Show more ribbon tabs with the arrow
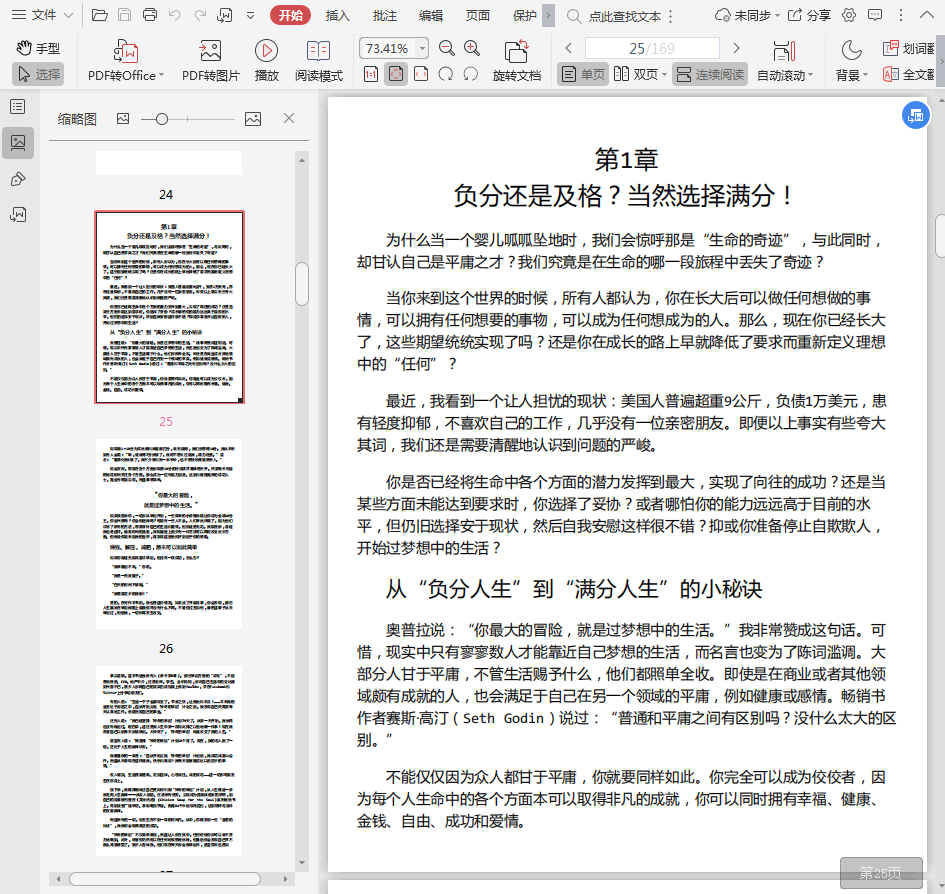This screenshot has width=945, height=894. point(548,16)
